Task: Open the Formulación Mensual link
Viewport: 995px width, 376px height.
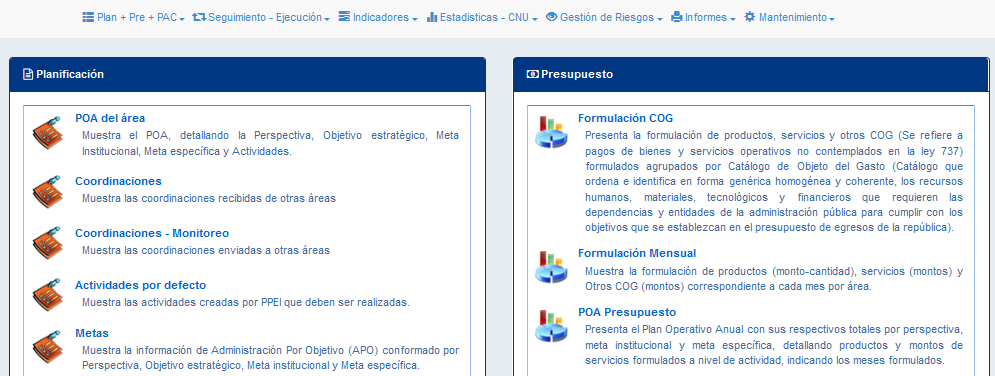Action: 636,253
